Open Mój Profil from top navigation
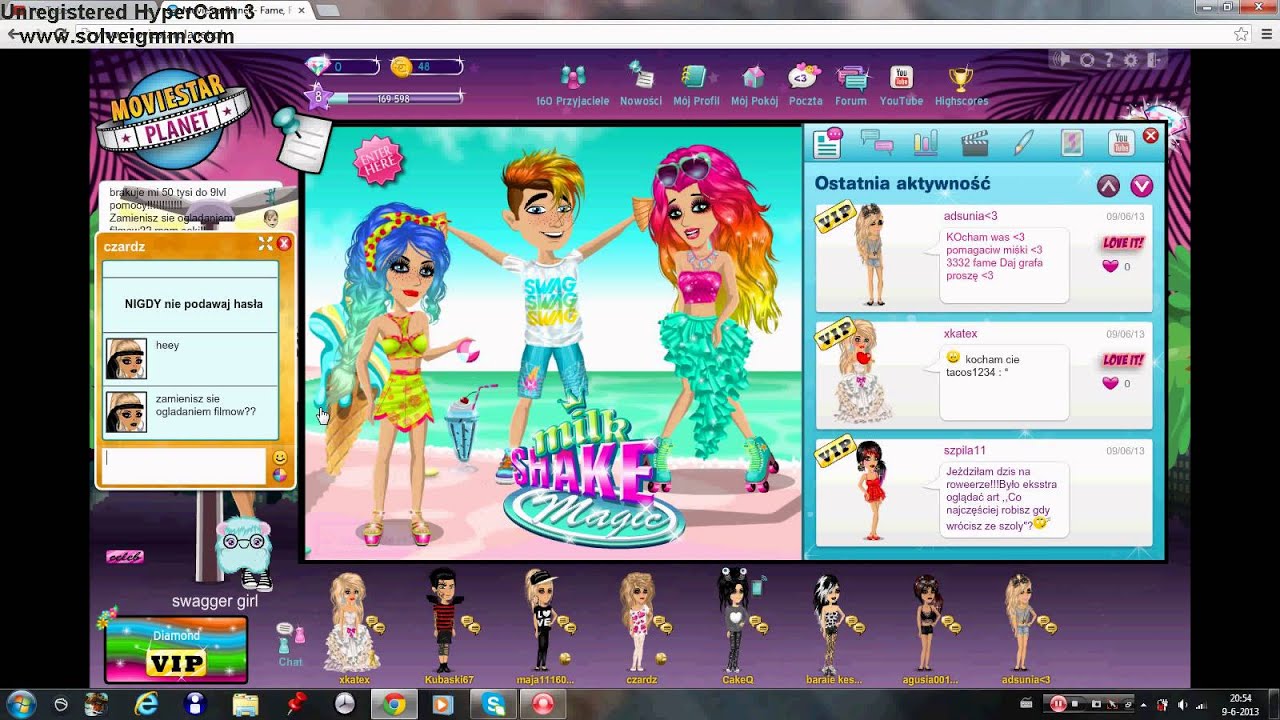 click(696, 86)
